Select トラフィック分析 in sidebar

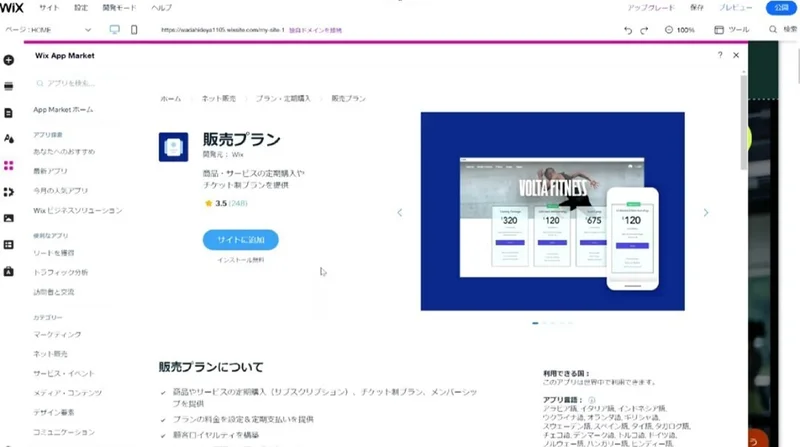(x=61, y=272)
